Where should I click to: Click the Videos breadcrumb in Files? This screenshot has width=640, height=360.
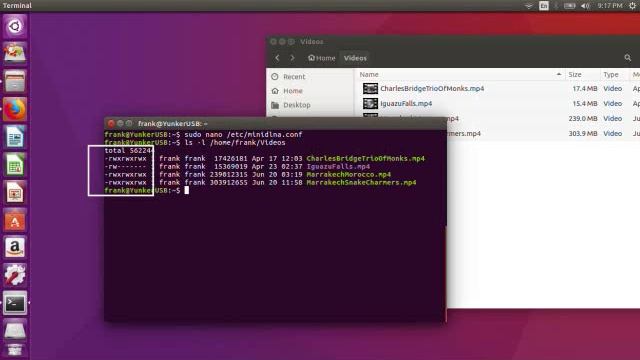tap(355, 58)
